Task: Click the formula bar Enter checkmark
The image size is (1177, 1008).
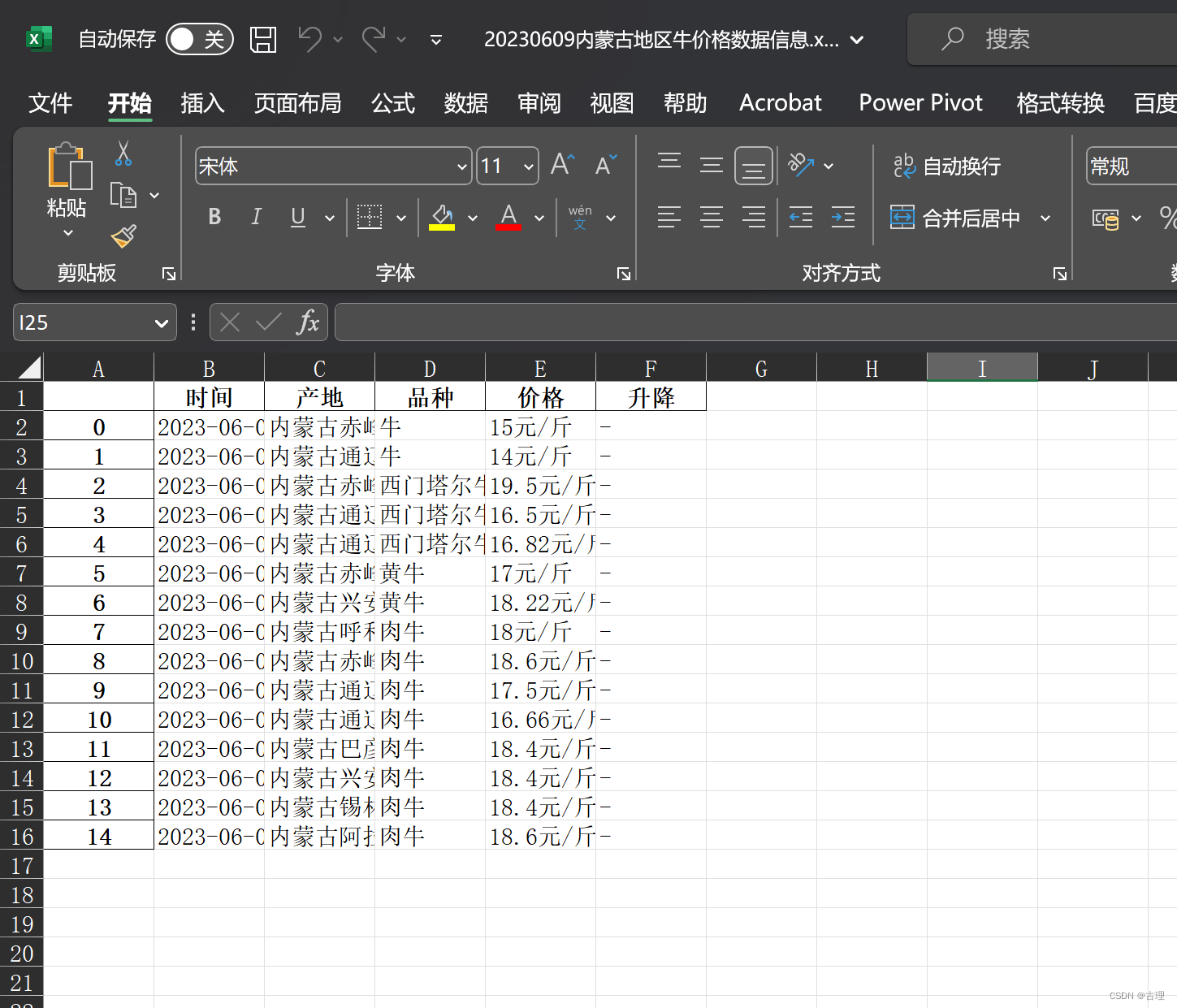Action: point(268,322)
